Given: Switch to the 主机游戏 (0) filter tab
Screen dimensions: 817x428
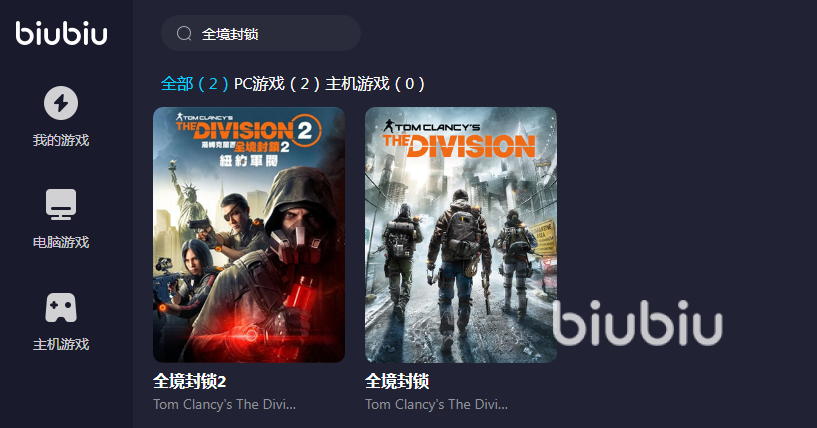Looking at the screenshot, I should [375, 83].
